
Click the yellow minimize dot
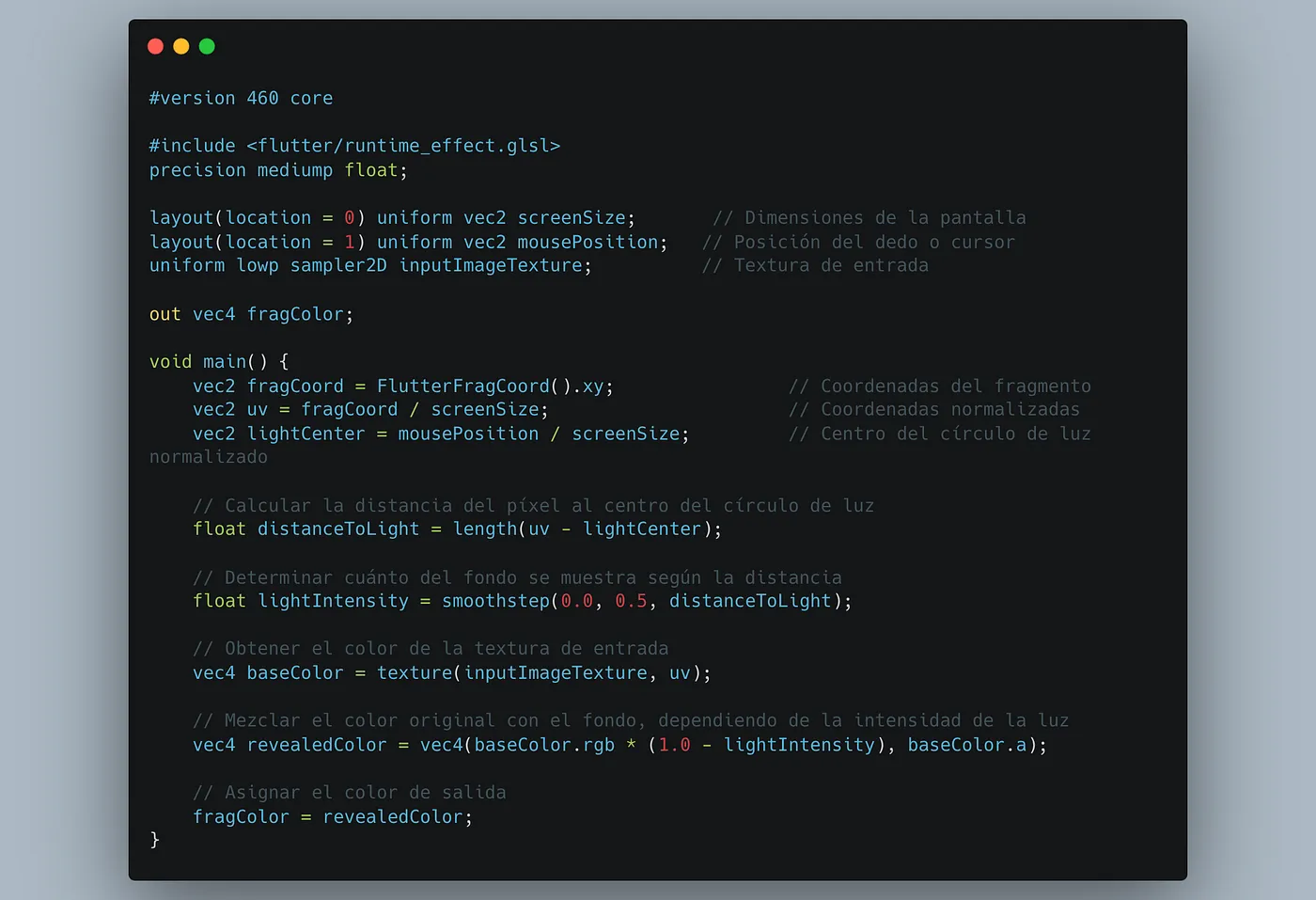[181, 46]
